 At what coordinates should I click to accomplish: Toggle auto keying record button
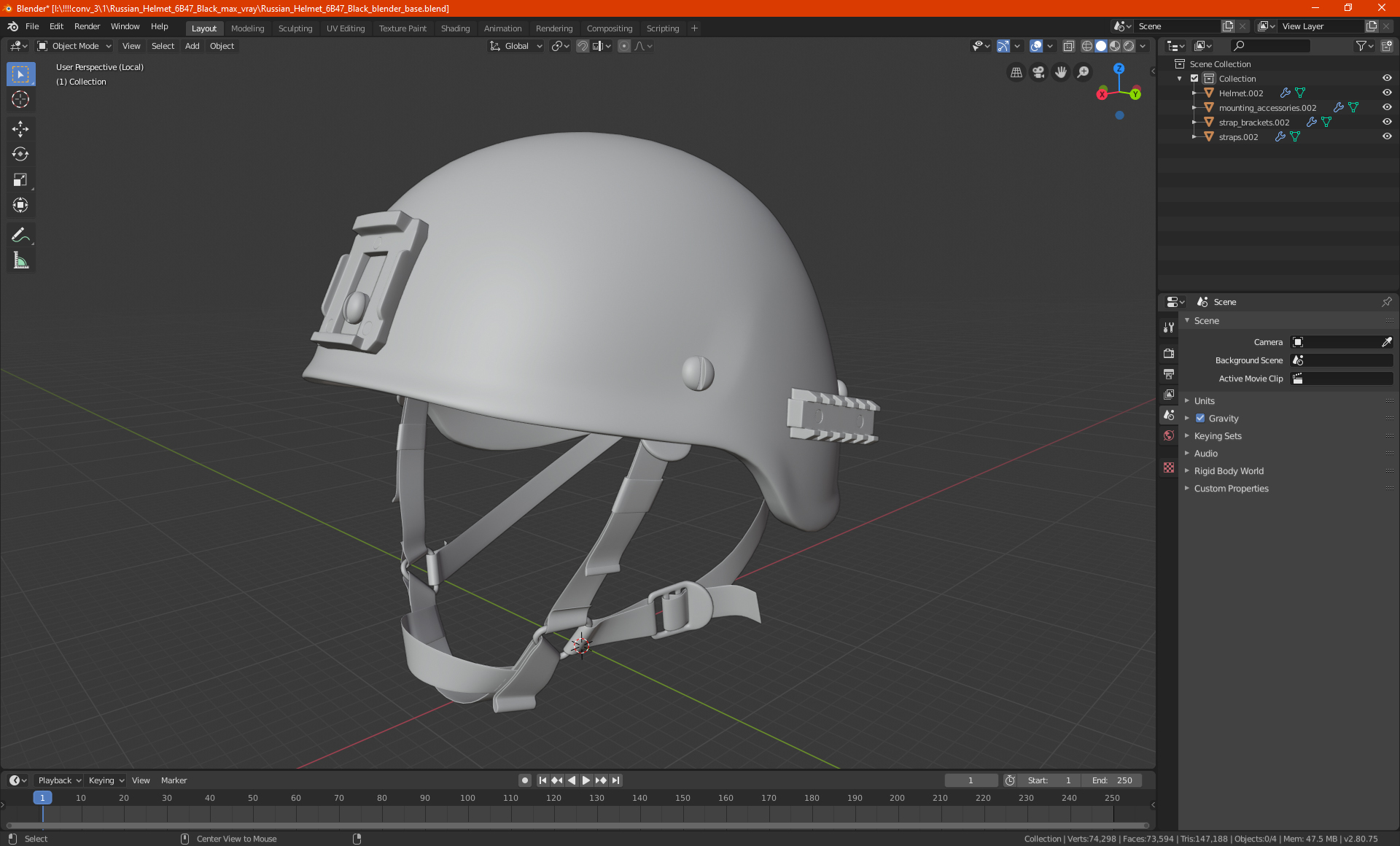pos(525,780)
